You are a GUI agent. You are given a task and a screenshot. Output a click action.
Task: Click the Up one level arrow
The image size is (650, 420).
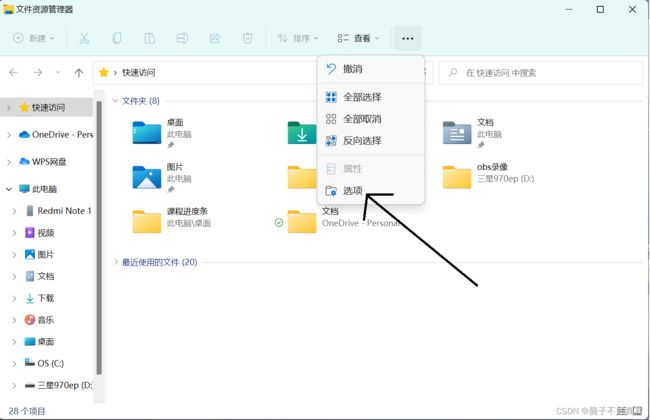pyautogui.click(x=78, y=73)
